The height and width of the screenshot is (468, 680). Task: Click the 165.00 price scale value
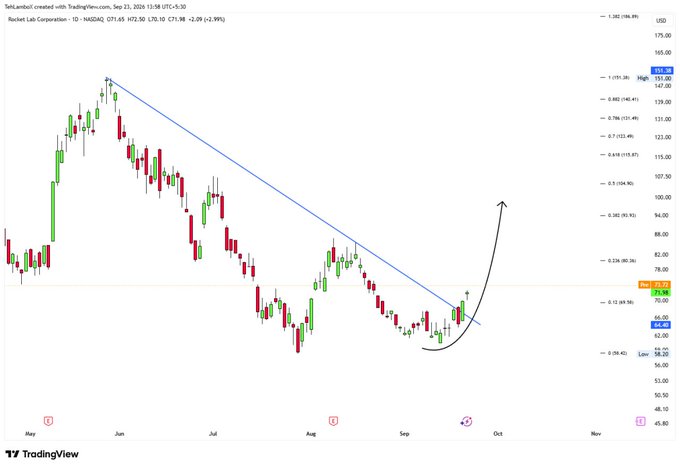663,52
